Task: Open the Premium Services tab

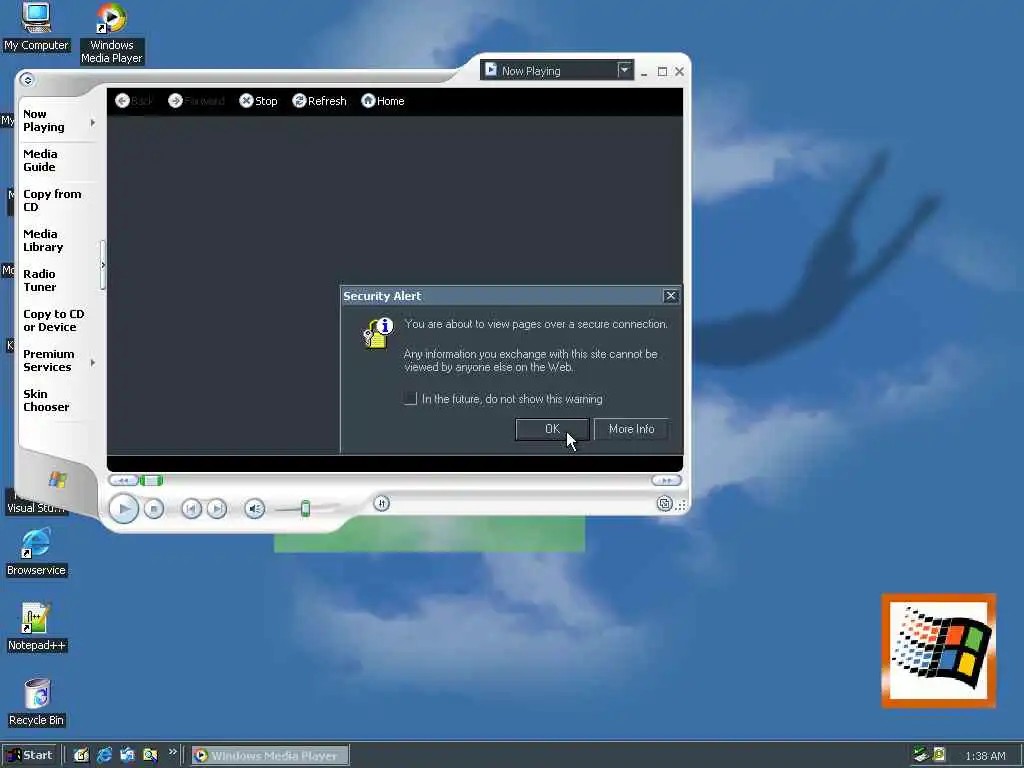Action: pos(48,360)
